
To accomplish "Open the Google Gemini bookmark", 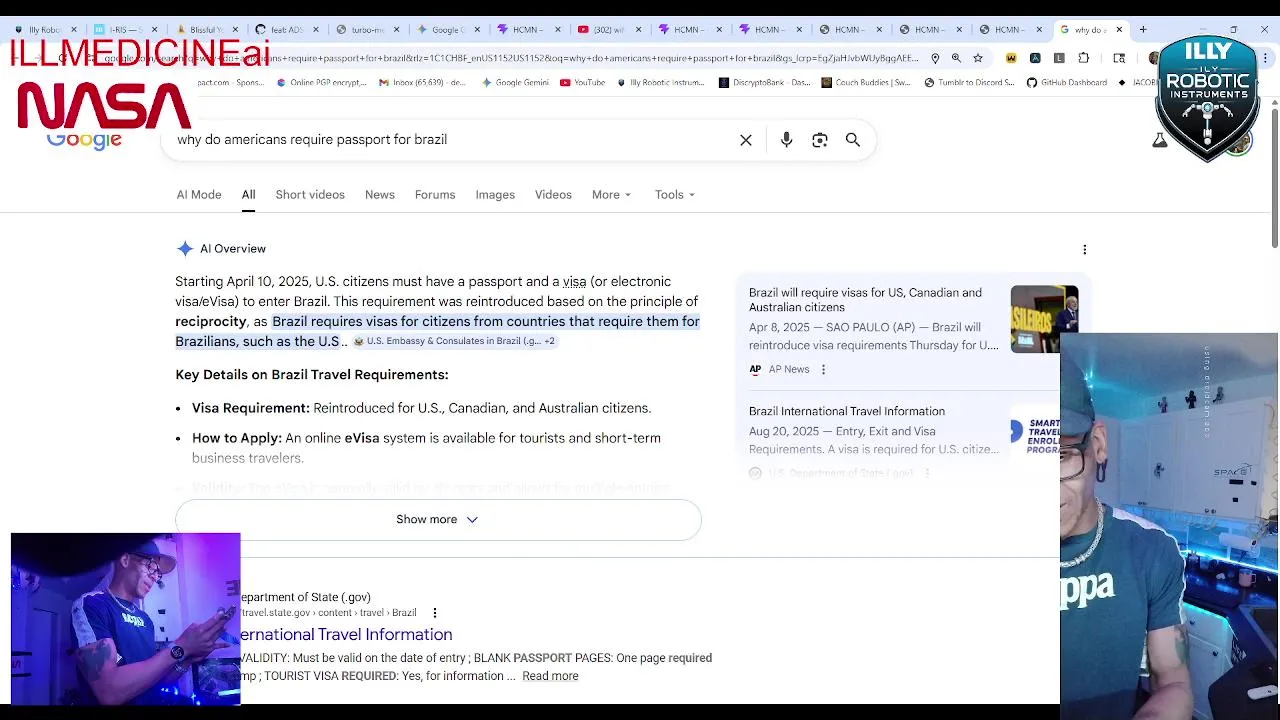I will click(514, 82).
